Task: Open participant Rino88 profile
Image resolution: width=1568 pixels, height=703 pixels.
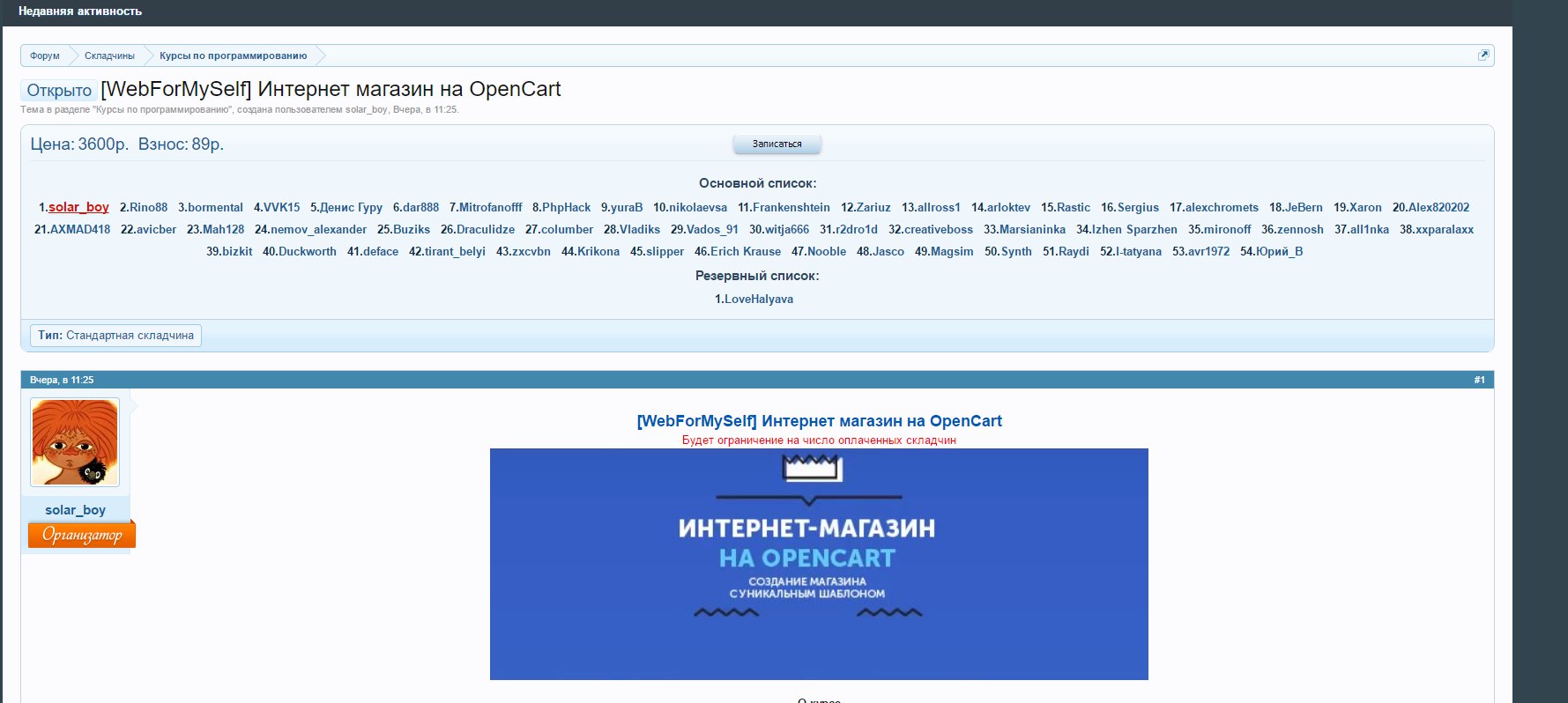Action: coord(148,207)
